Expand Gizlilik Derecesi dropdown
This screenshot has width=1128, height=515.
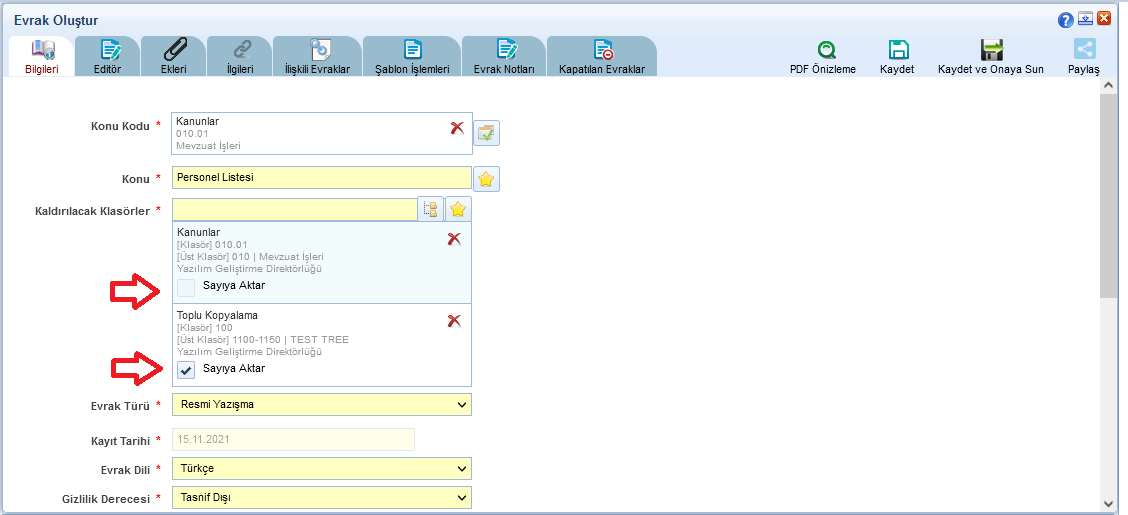pos(461,498)
